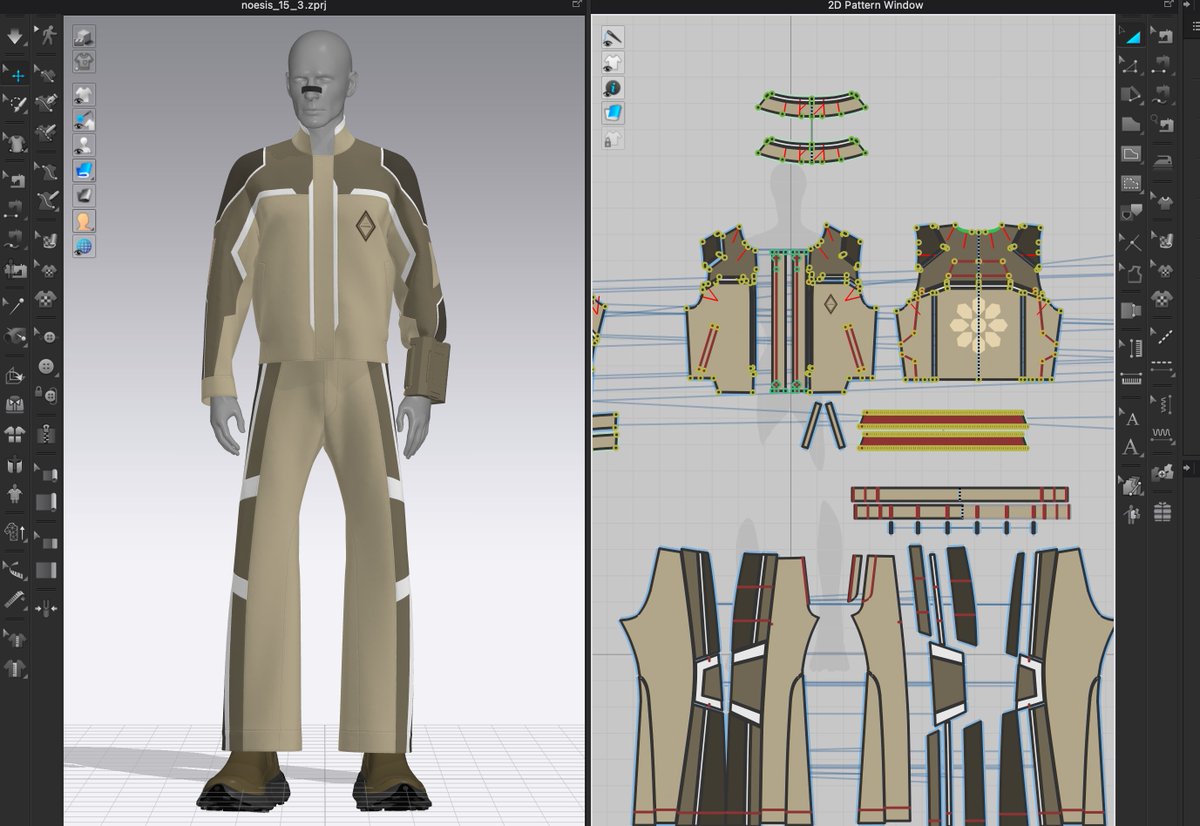Toggle the locked shirt icon in 2D window
The height and width of the screenshot is (826, 1200).
click(x=613, y=140)
